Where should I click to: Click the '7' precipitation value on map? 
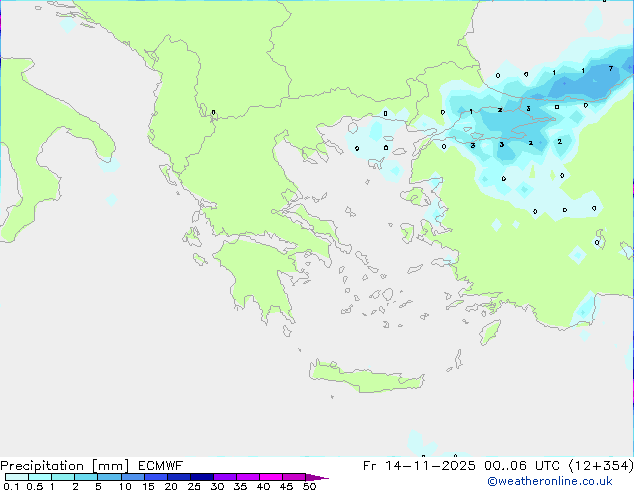tap(611, 69)
